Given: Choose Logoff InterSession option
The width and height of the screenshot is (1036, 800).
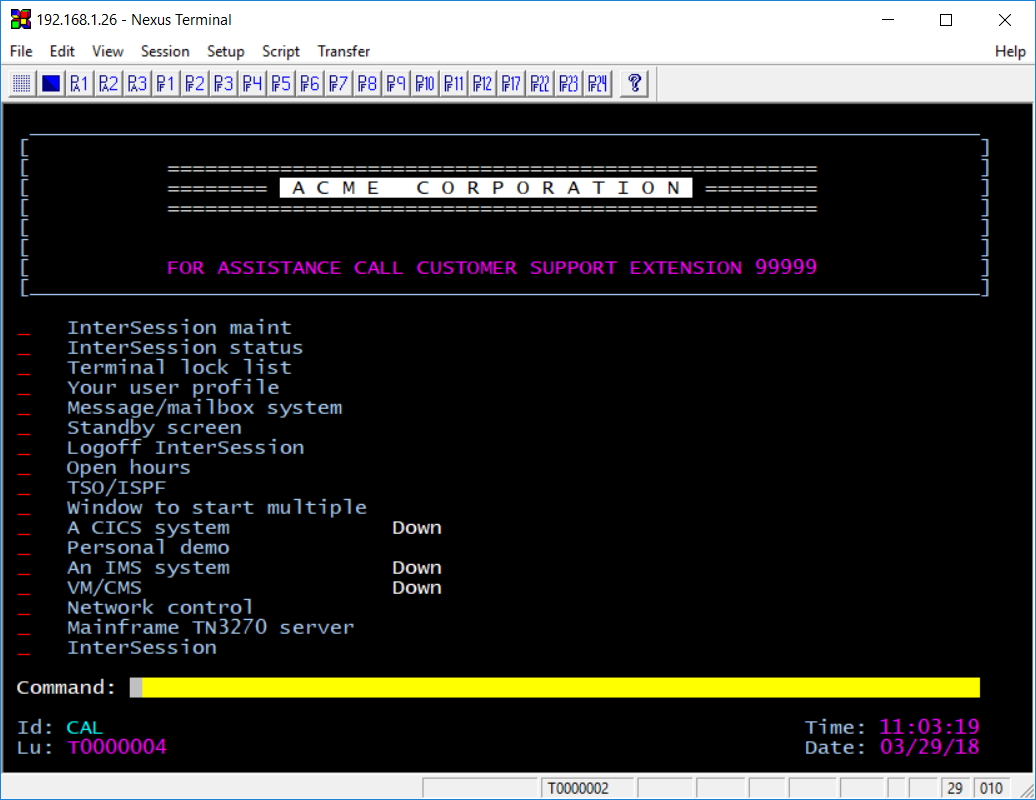Looking at the screenshot, I should click(185, 448).
